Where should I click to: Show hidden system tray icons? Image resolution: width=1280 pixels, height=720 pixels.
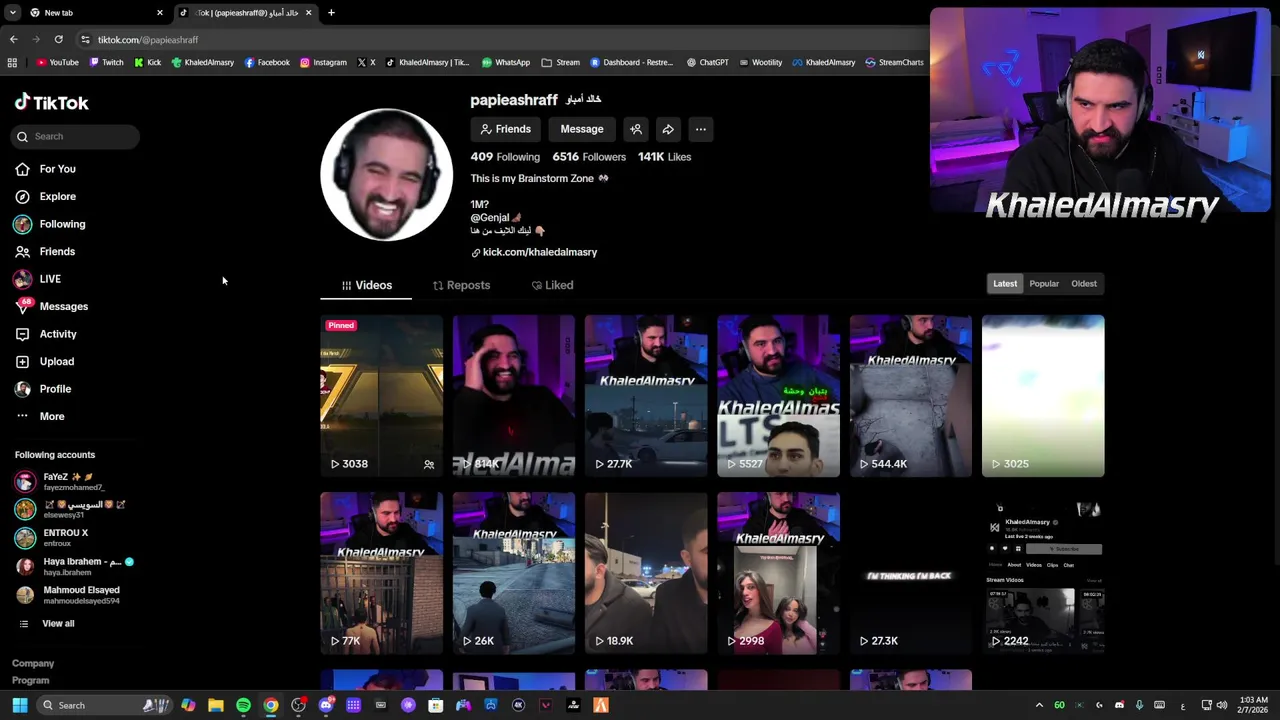click(1039, 705)
